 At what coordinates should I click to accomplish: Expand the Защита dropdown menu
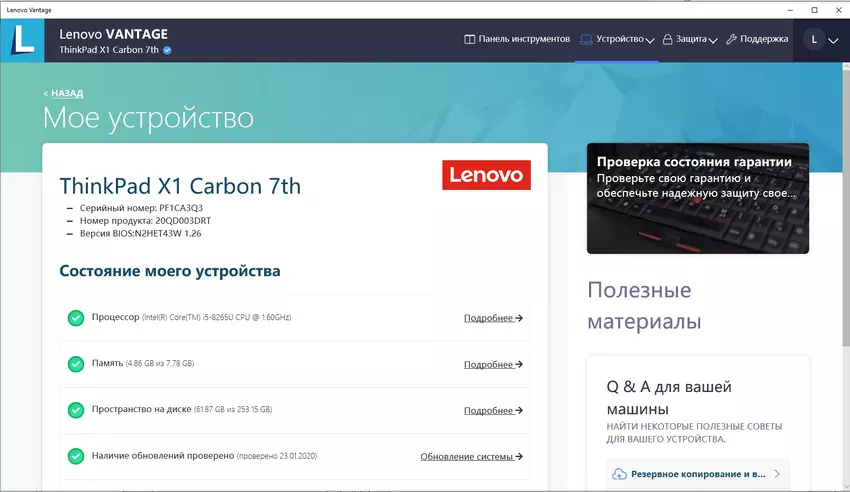point(690,40)
